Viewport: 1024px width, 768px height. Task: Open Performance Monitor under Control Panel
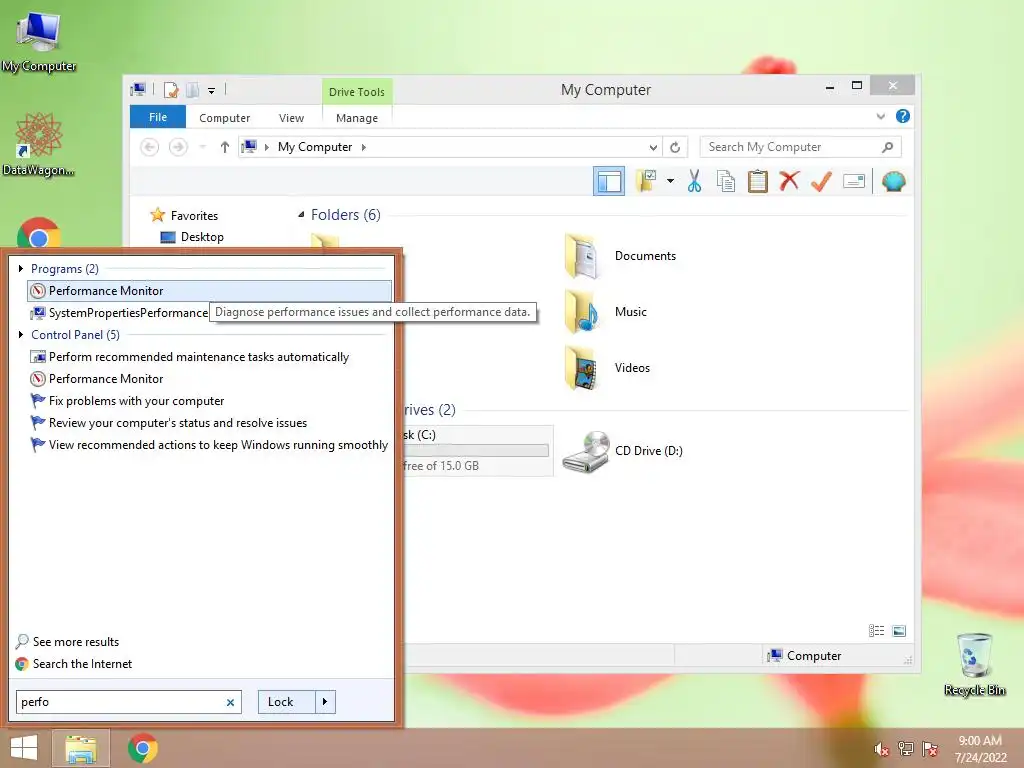(106, 379)
